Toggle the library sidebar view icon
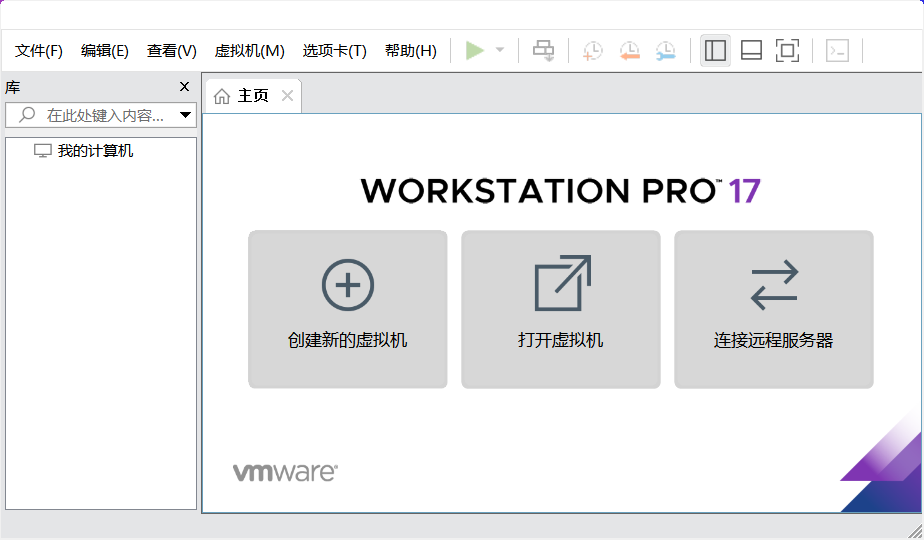The height and width of the screenshot is (540, 924). coord(715,51)
